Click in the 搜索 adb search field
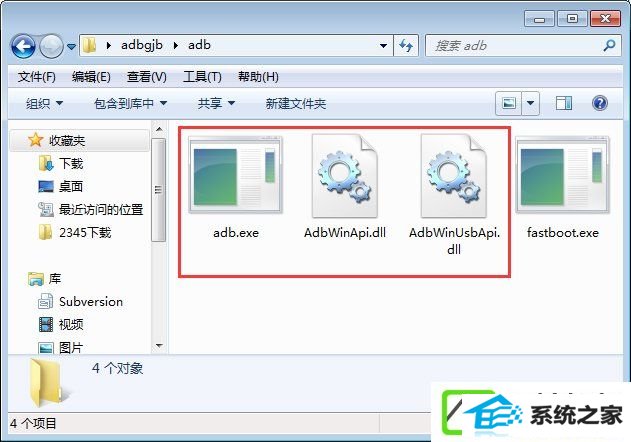 pyautogui.click(x=517, y=45)
